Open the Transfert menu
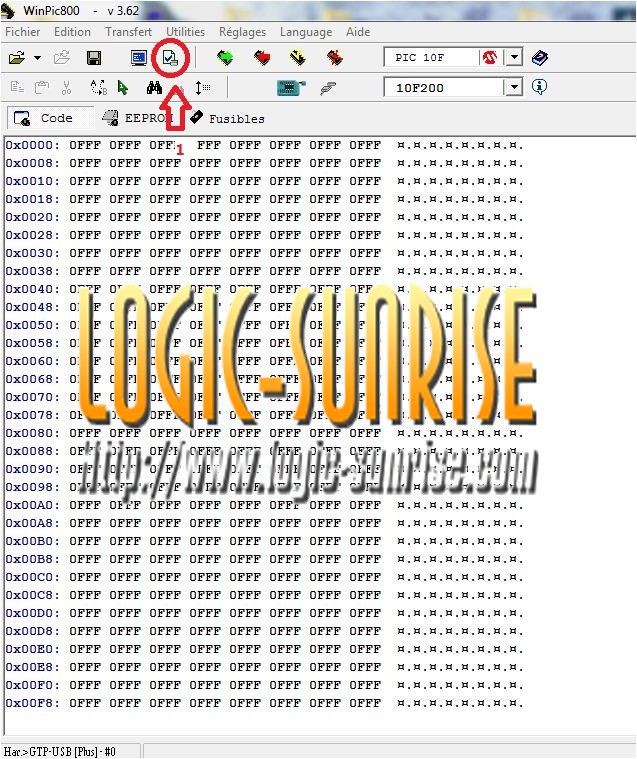Viewport: 637px width, 759px height. click(128, 32)
